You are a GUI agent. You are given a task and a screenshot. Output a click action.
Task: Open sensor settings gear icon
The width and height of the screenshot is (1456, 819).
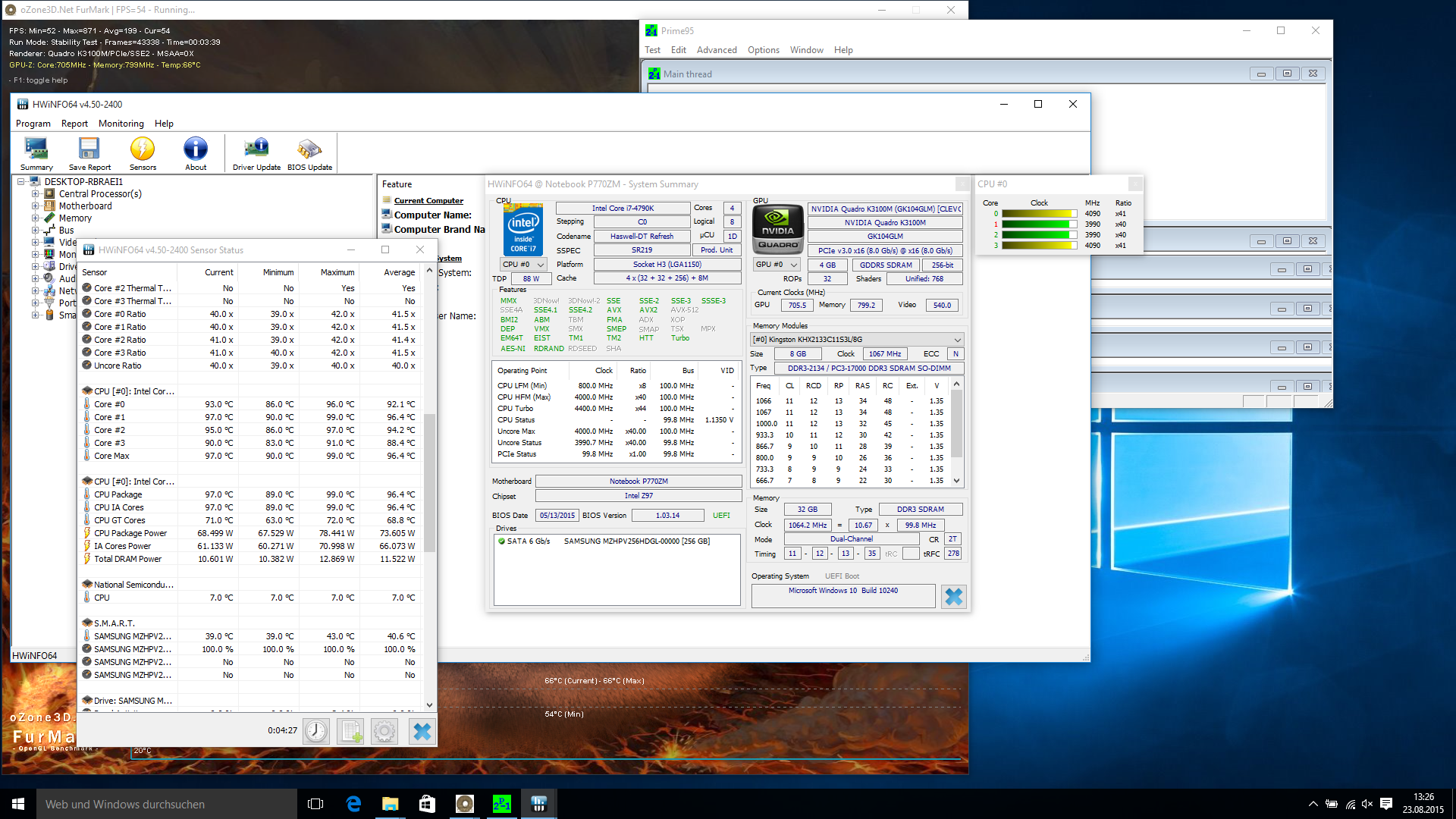(384, 731)
